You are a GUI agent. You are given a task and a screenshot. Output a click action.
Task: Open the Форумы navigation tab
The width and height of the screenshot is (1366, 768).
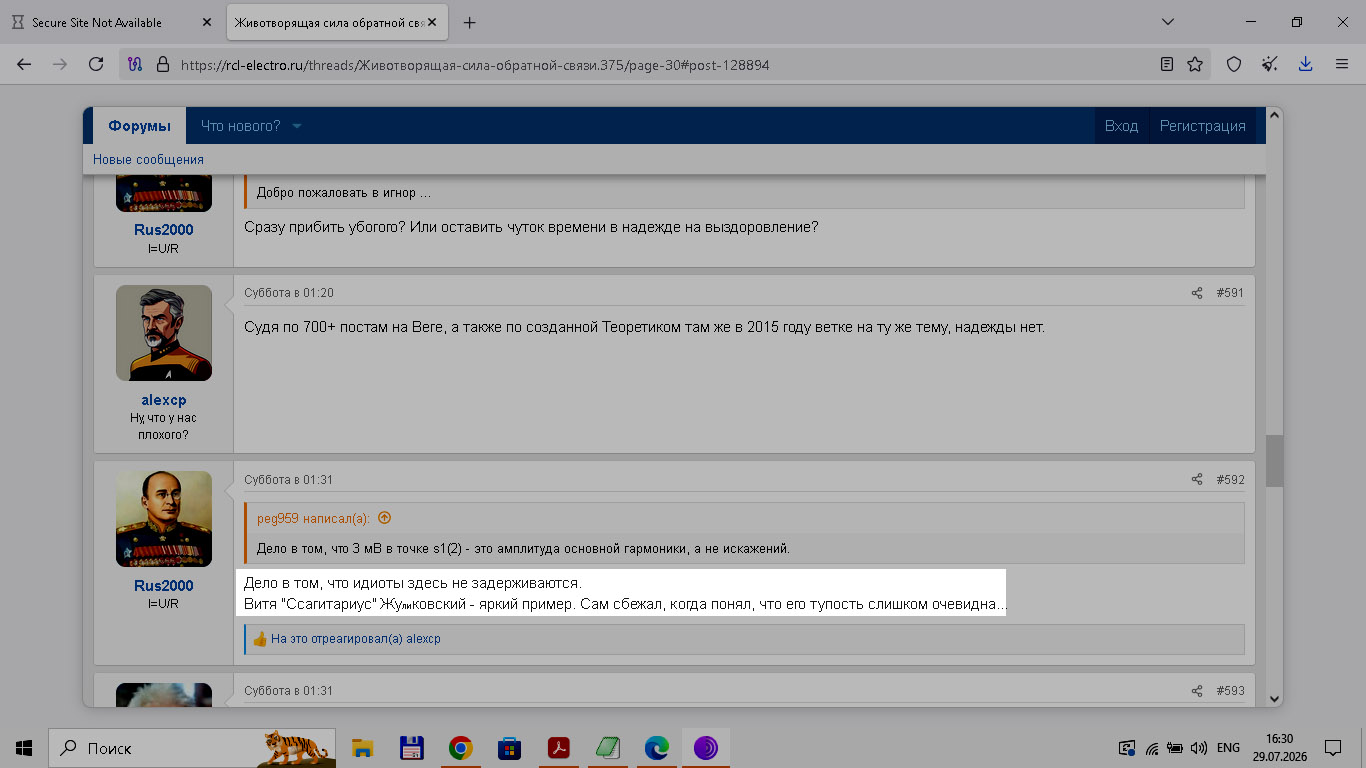tap(140, 126)
